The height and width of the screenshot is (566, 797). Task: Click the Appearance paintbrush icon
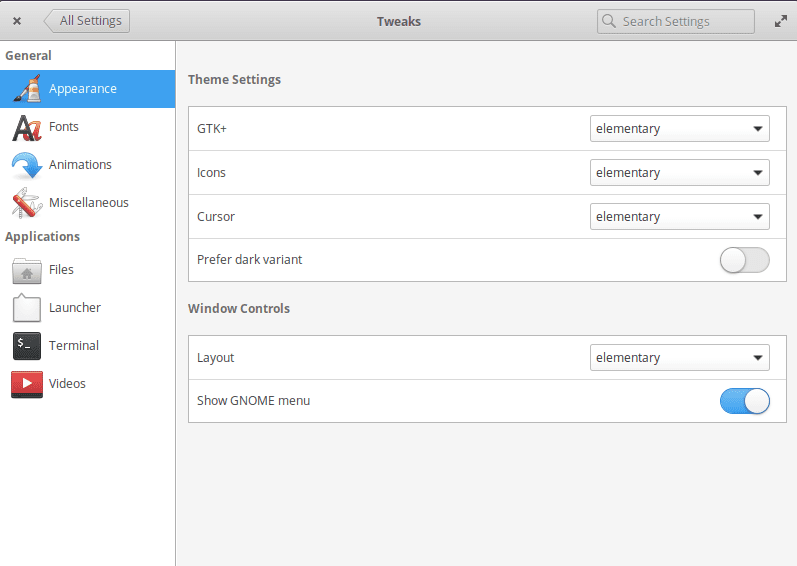click(27, 88)
